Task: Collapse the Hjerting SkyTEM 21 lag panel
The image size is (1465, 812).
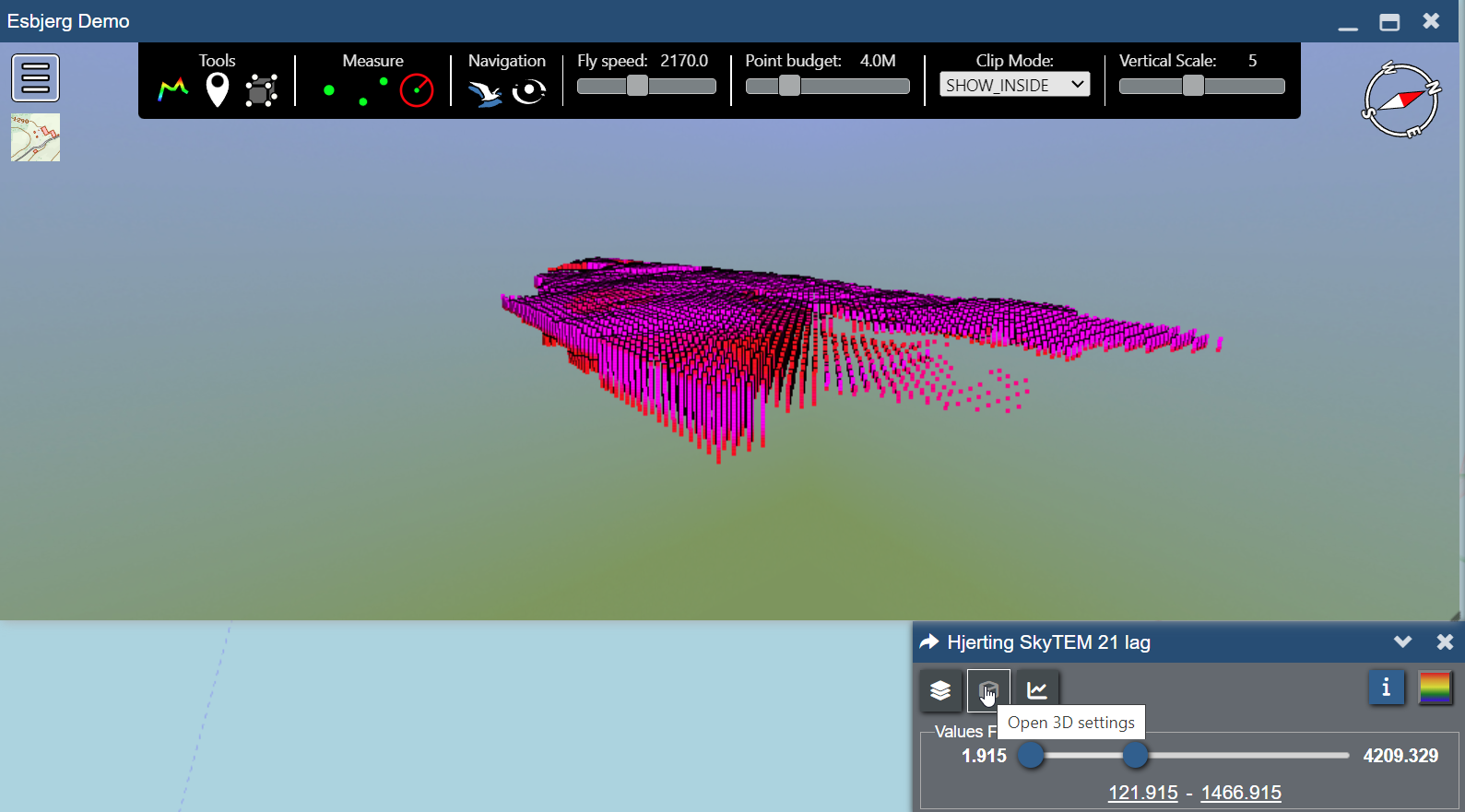Action: pyautogui.click(x=1402, y=641)
